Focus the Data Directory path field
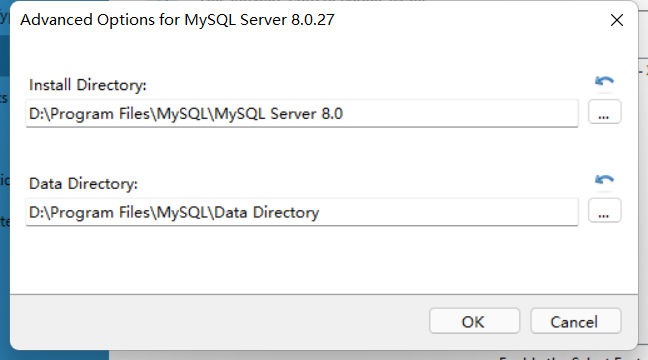The width and height of the screenshot is (648, 360). [302, 212]
